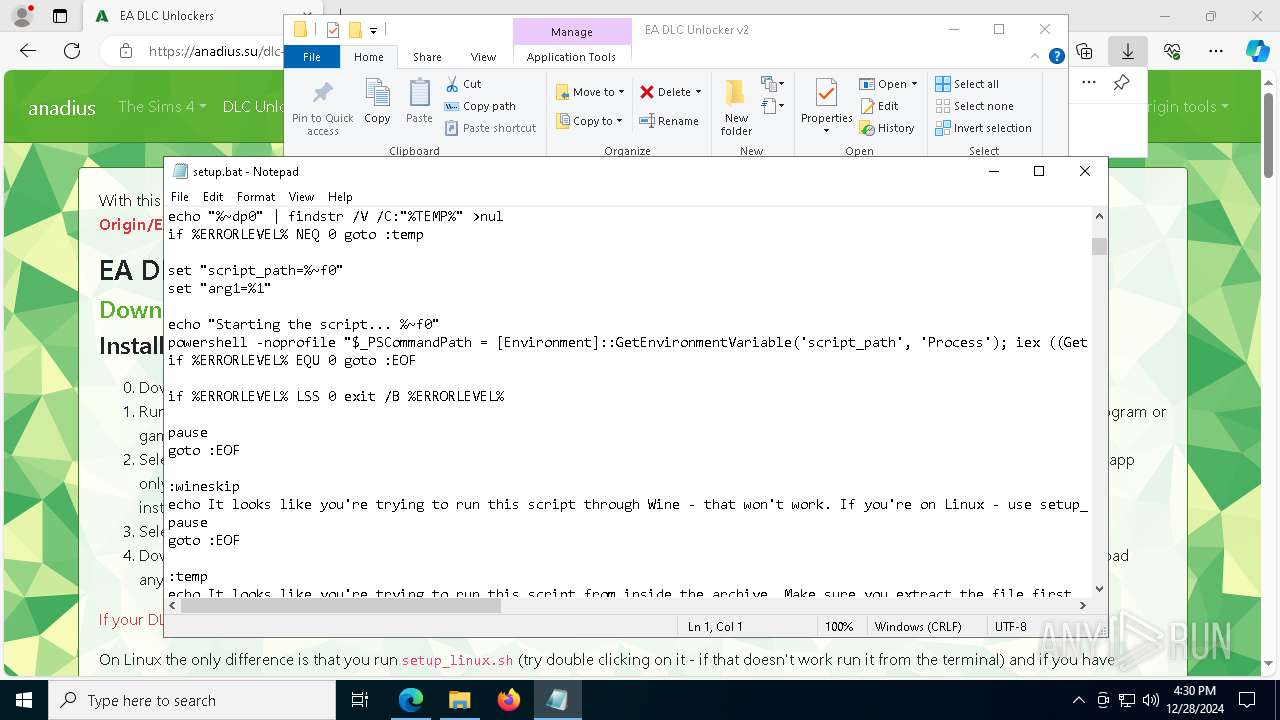The height and width of the screenshot is (720, 1280).
Task: Click Notepad vertical scrollbar thumb
Action: [1099, 246]
